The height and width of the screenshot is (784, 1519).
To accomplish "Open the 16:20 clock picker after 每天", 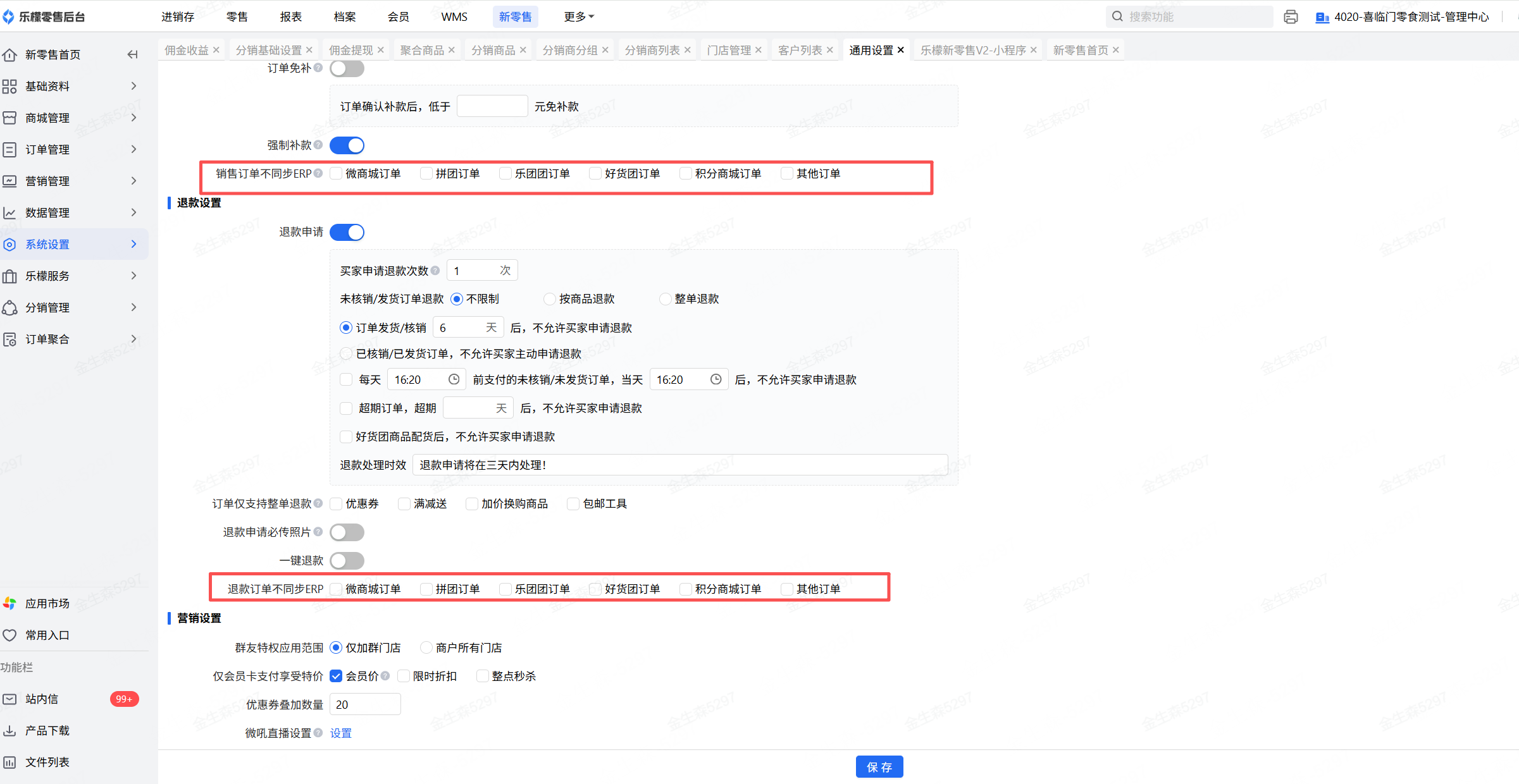I will pos(454,379).
